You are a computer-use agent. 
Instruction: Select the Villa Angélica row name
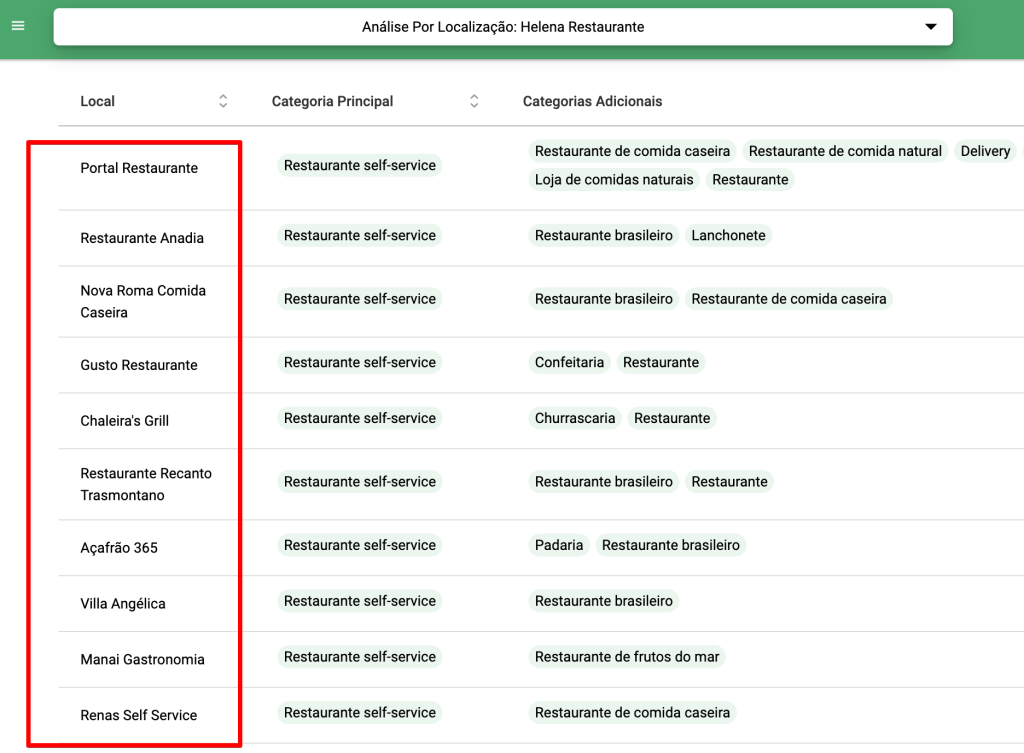tap(123, 603)
